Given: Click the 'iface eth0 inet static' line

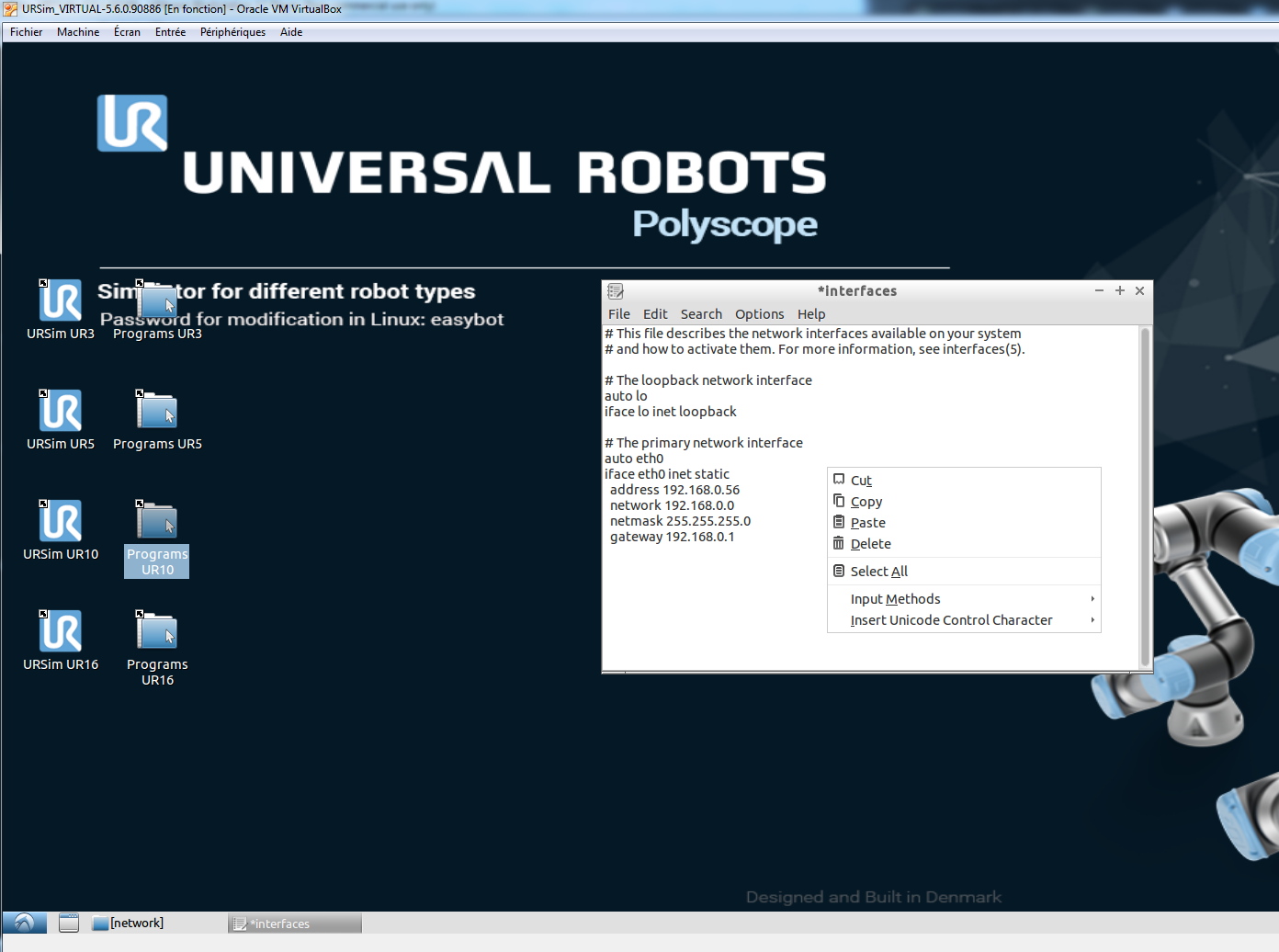Looking at the screenshot, I should click(667, 474).
